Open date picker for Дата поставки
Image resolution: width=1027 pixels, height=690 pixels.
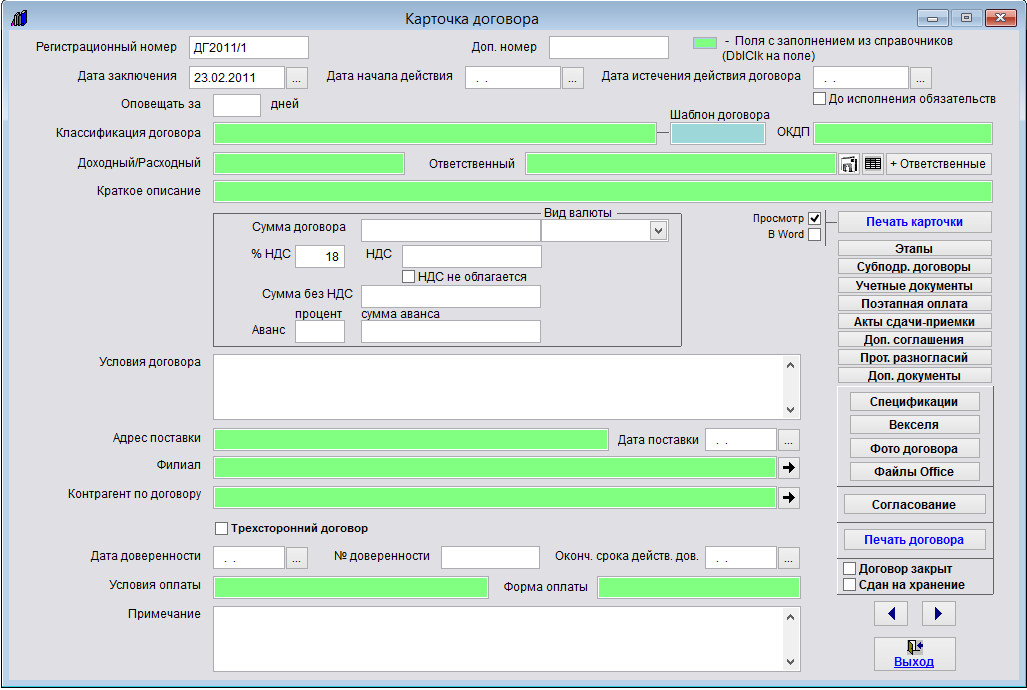(x=789, y=440)
